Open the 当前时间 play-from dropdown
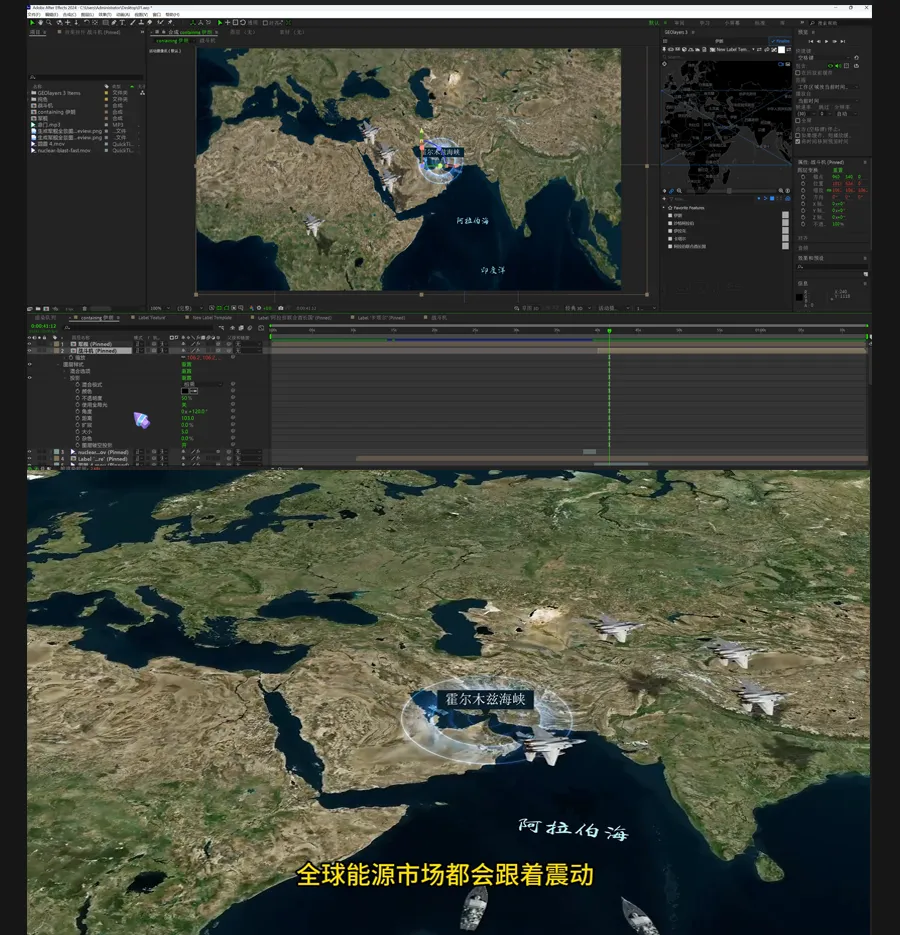 coord(828,101)
